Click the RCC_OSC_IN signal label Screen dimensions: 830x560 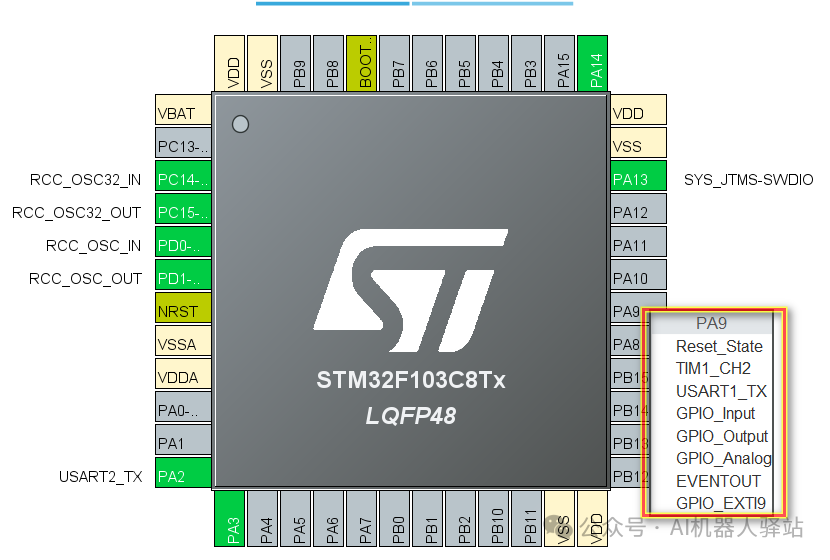pos(93,246)
